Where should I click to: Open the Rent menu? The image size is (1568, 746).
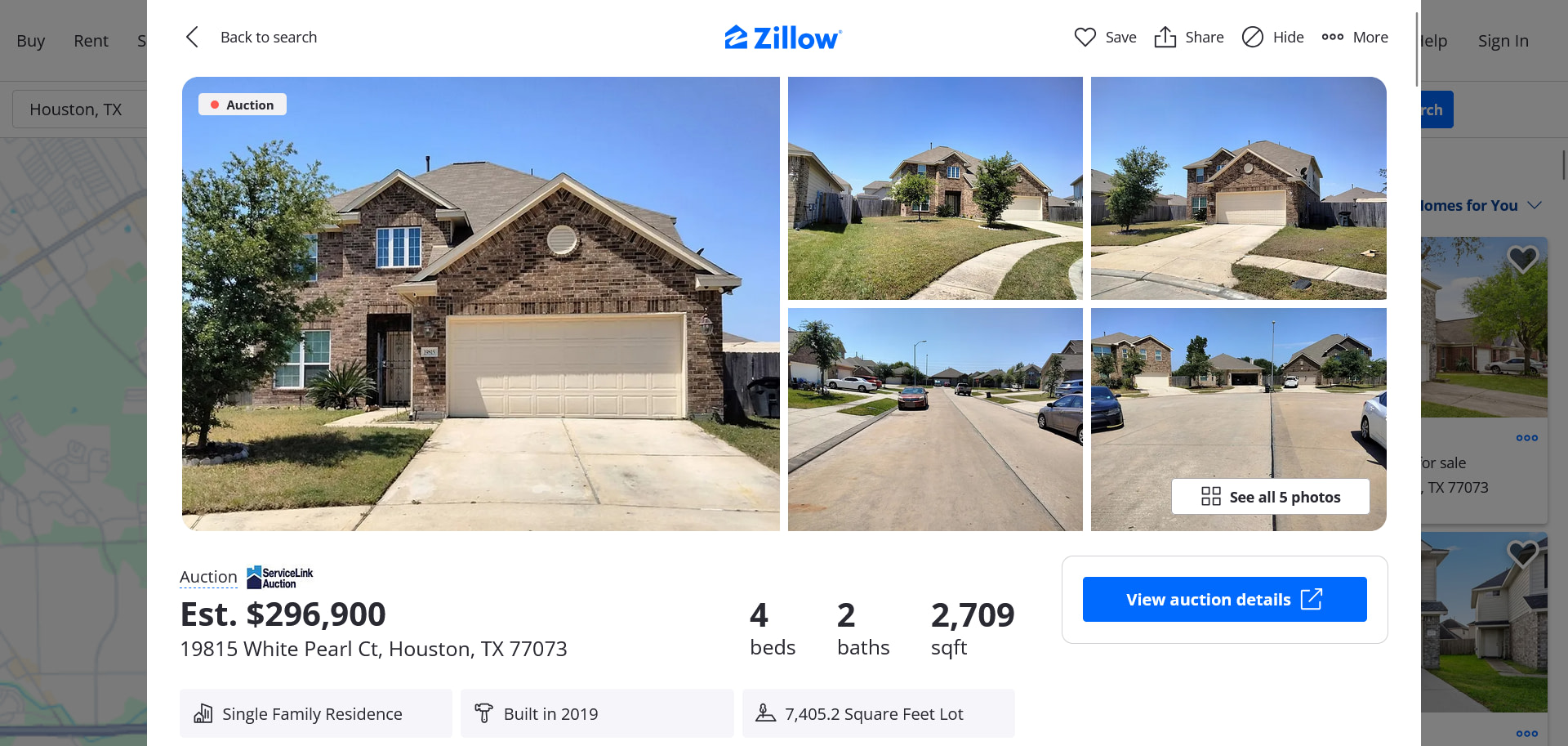coord(91,40)
